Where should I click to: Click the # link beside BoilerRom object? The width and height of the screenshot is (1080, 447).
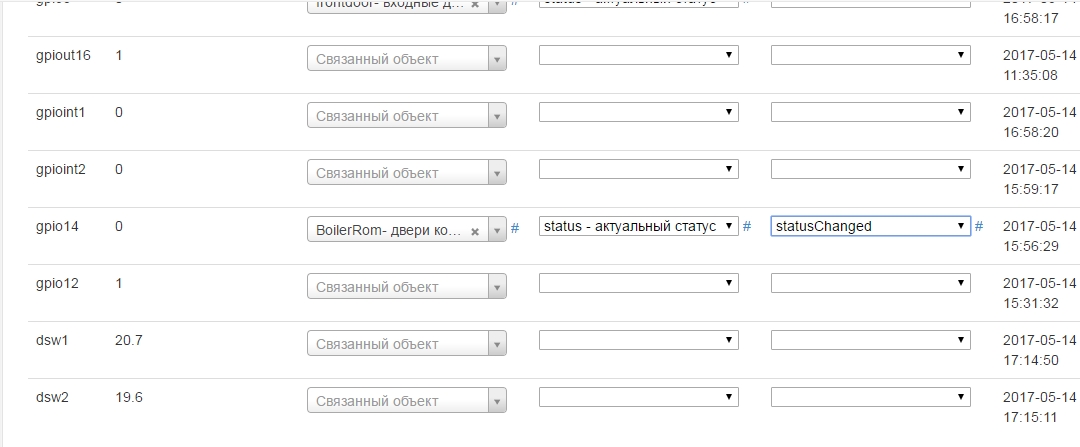[515, 228]
